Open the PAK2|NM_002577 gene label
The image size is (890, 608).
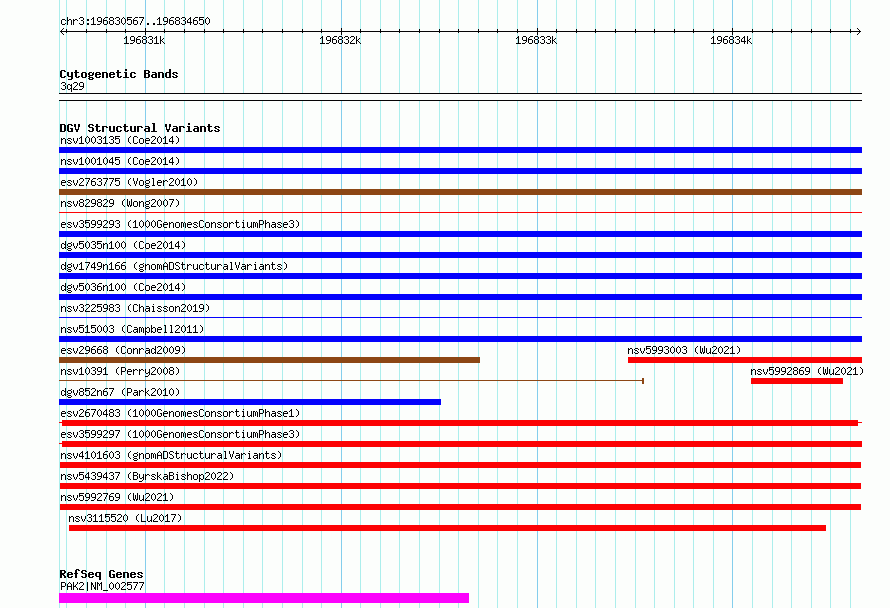(102, 586)
